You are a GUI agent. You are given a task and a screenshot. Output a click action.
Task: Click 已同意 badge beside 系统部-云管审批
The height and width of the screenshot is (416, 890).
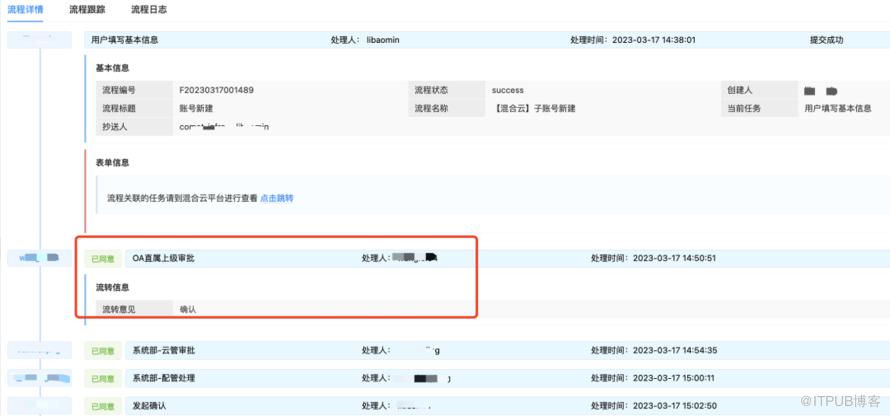(x=102, y=351)
